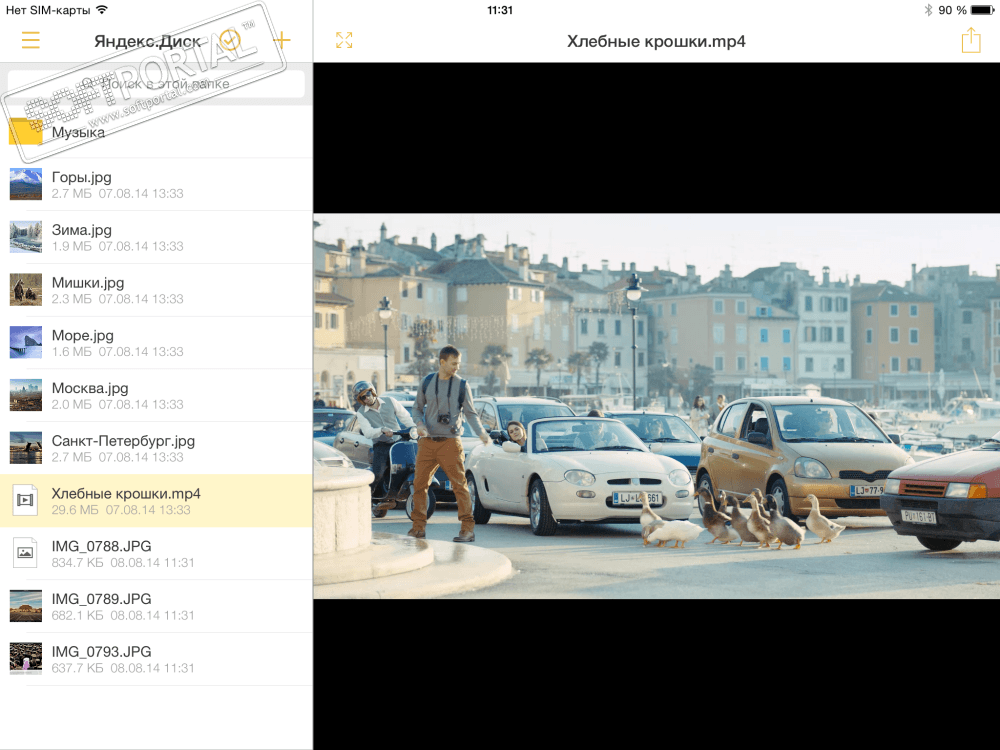
Task: Tap the battery indicator icon
Action: coord(983,10)
